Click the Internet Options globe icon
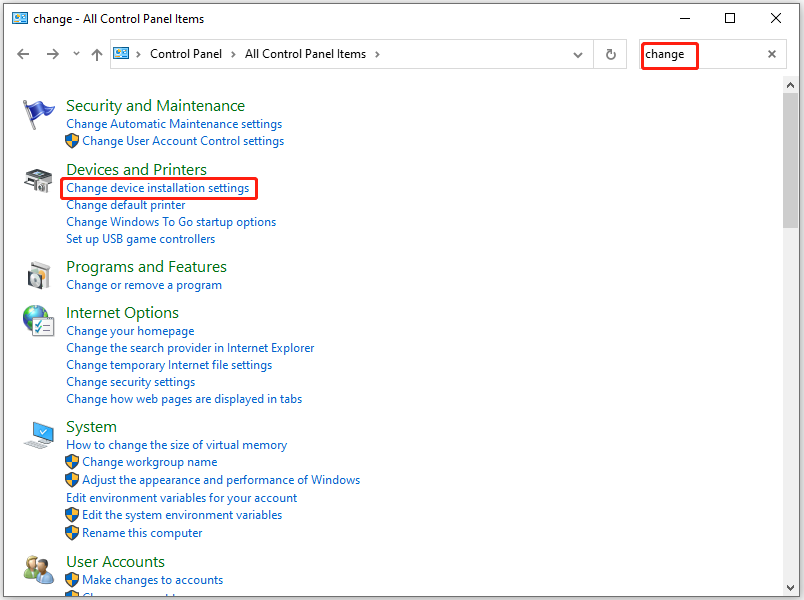The width and height of the screenshot is (804, 600). tap(38, 321)
